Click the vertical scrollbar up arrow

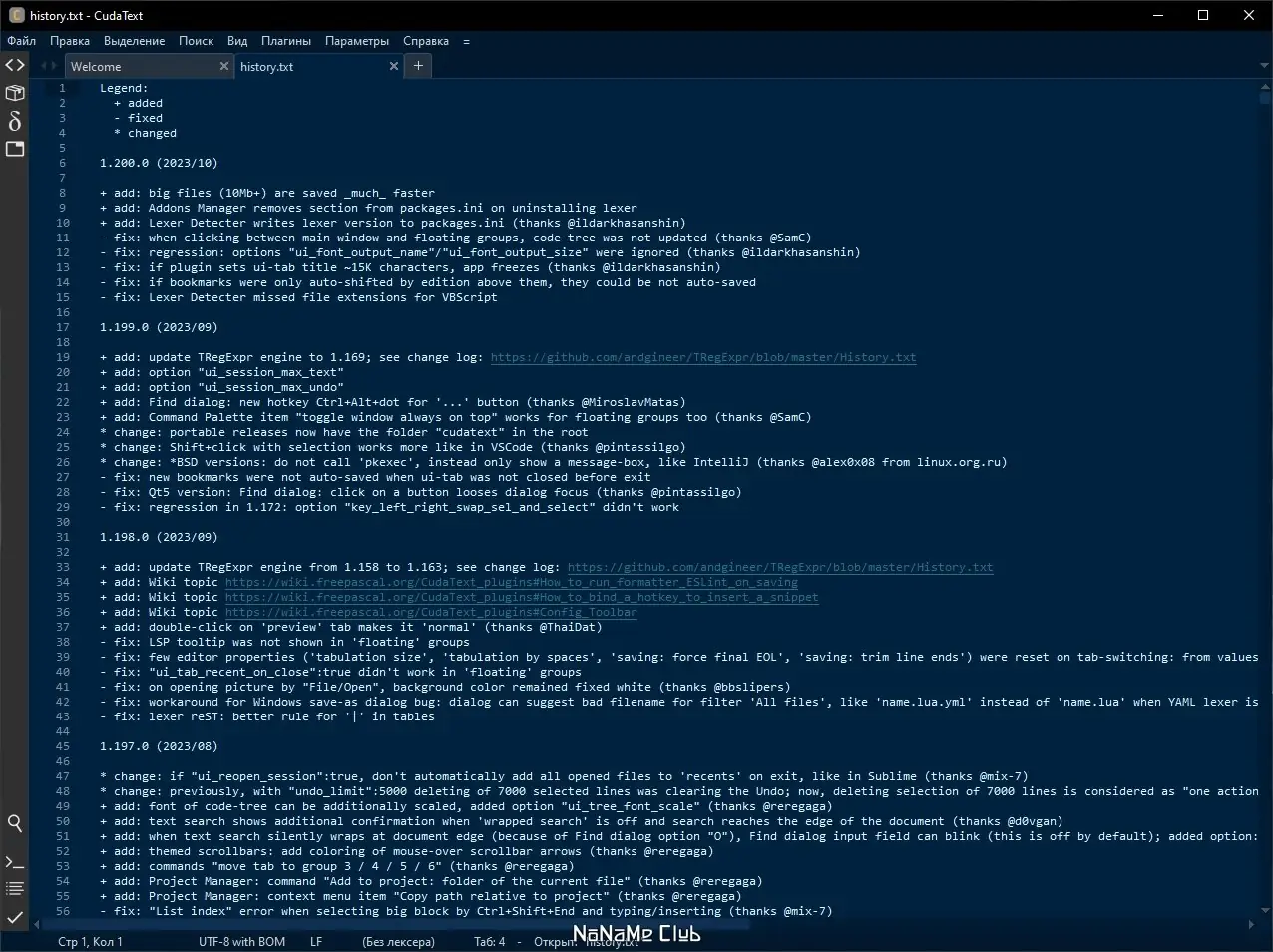[1264, 86]
